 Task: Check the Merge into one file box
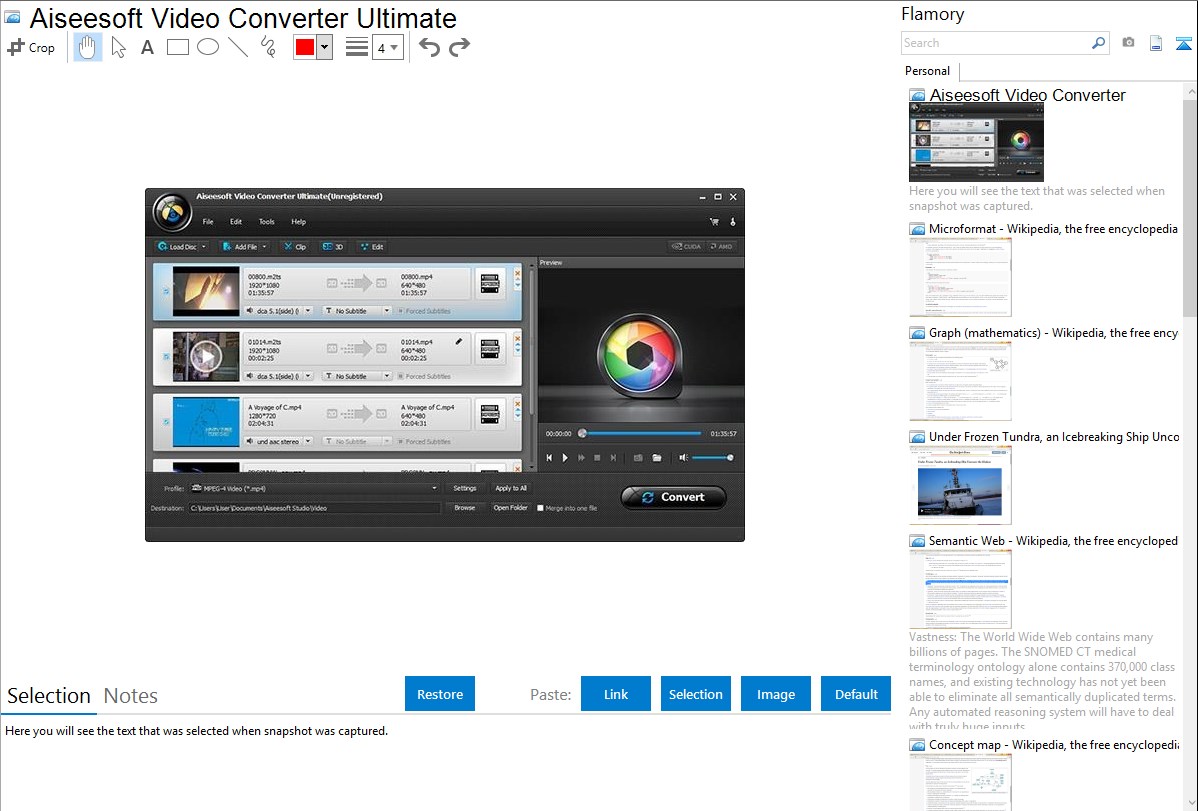click(x=541, y=508)
